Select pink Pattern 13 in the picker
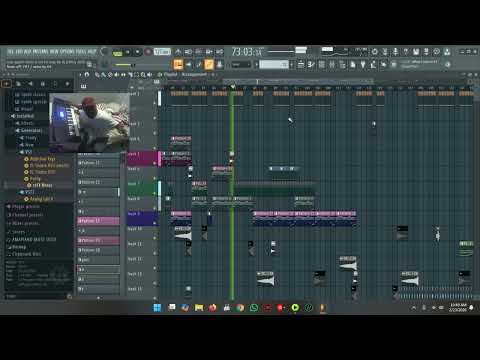 point(98,221)
